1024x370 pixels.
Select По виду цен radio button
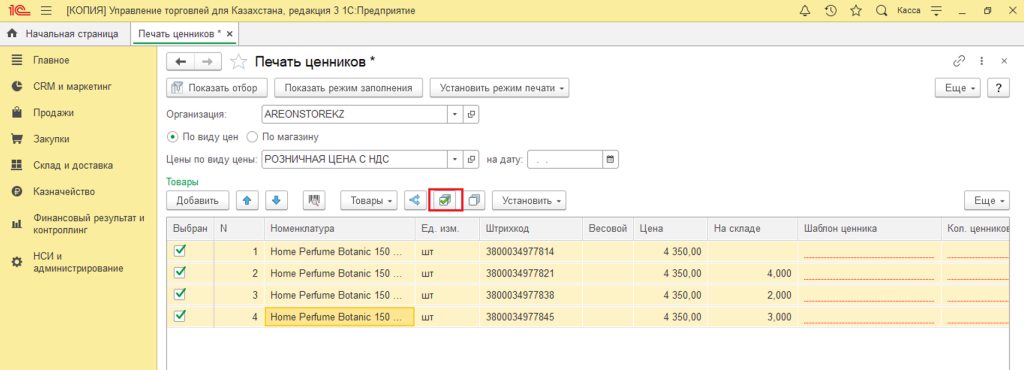click(x=173, y=137)
